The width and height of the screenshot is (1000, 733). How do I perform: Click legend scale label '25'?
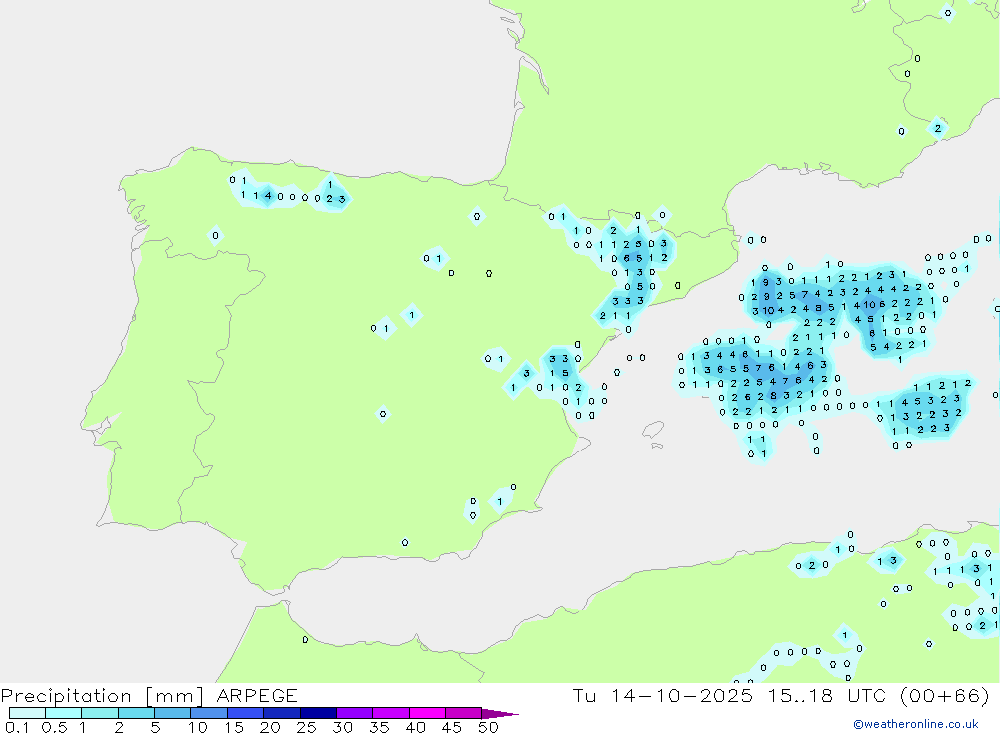pos(307,727)
